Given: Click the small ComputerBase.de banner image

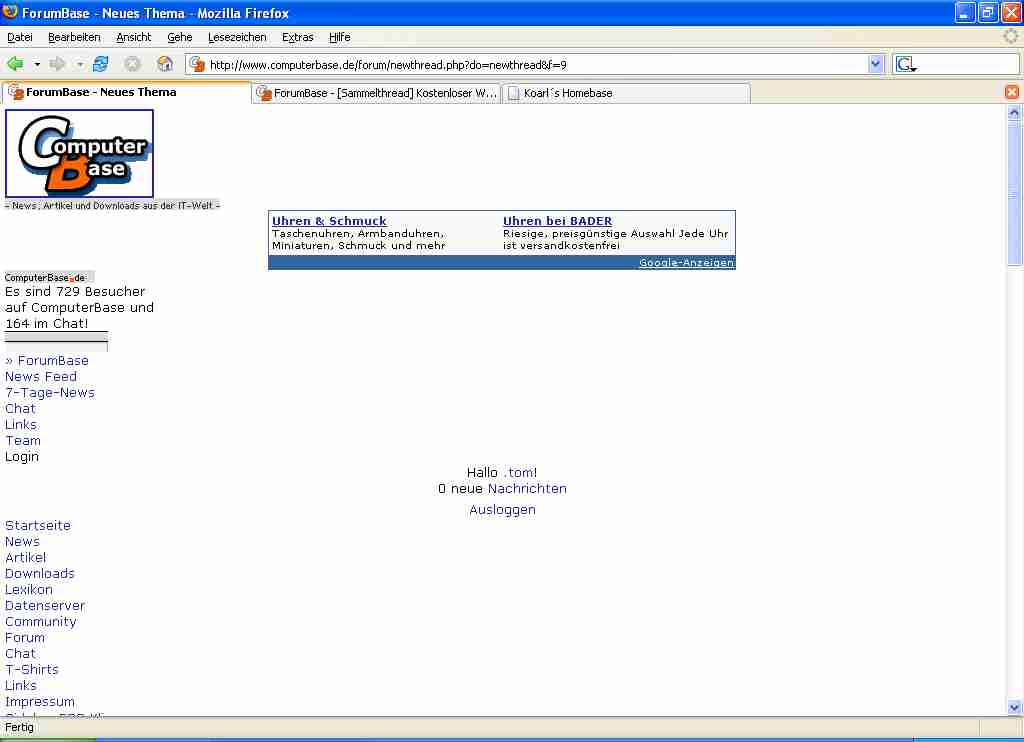Looking at the screenshot, I should point(49,278).
